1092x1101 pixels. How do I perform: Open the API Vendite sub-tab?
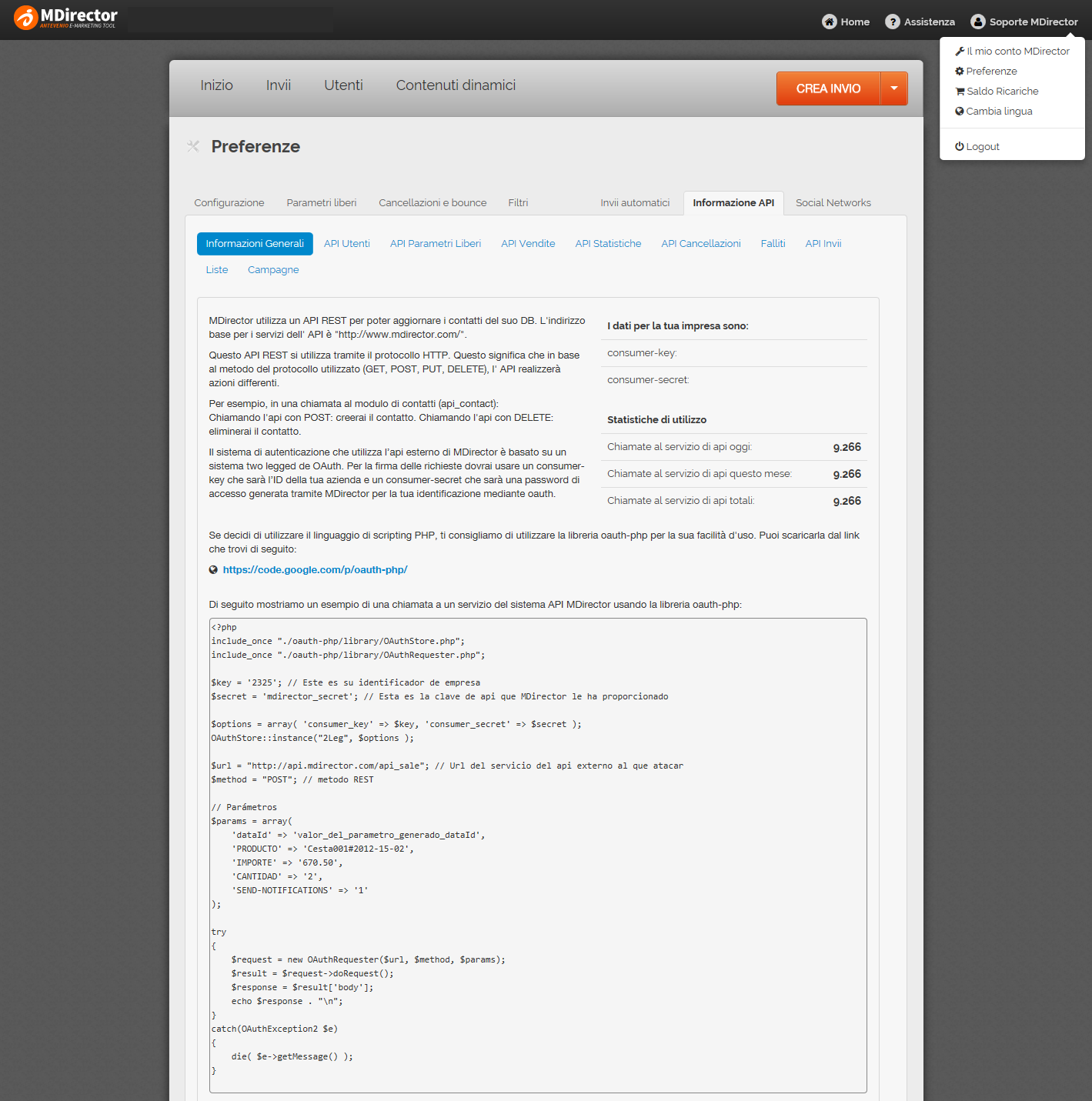(x=528, y=244)
